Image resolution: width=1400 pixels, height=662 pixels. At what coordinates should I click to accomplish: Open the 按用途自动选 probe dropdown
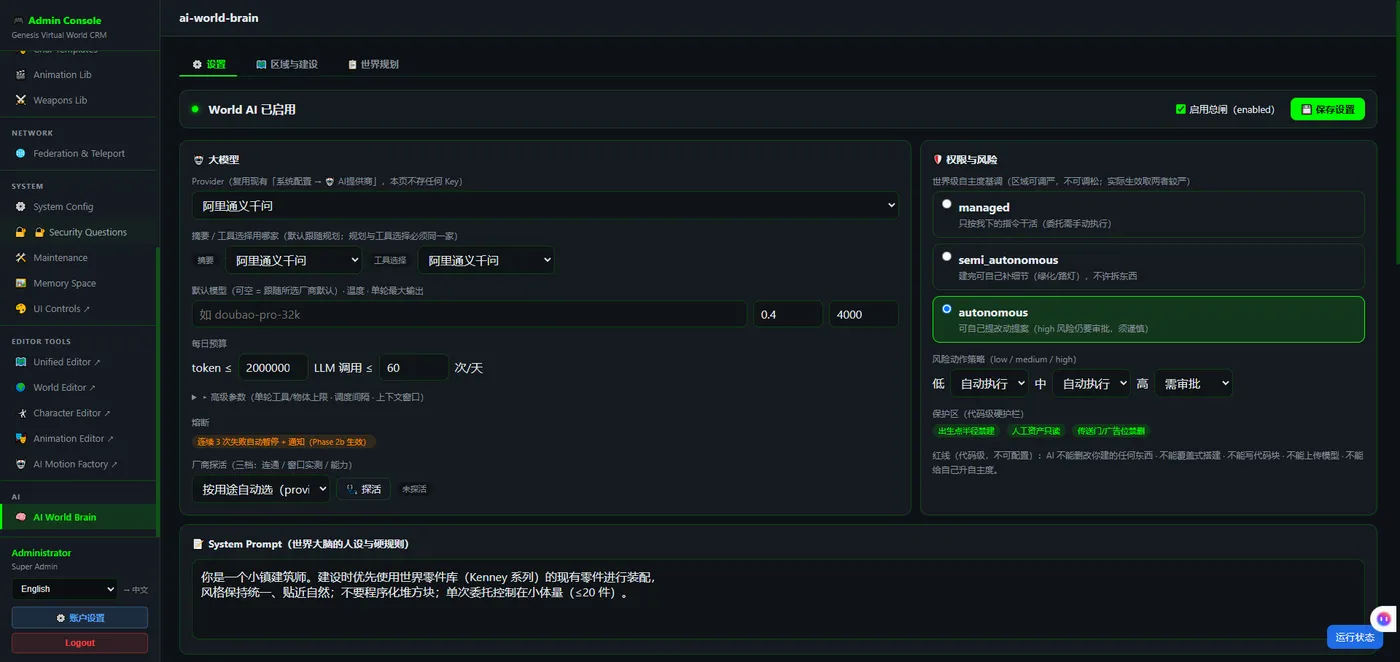tap(261, 489)
